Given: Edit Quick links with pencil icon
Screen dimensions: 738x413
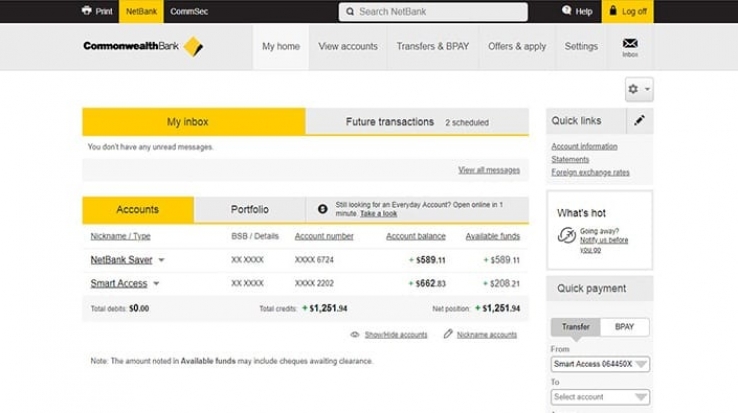Looking at the screenshot, I should [640, 121].
